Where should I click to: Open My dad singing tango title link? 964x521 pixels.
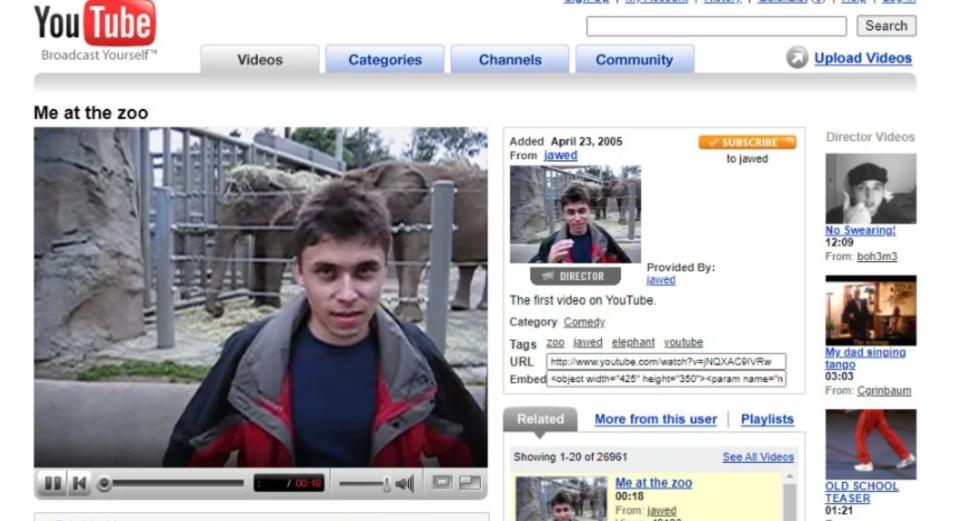coord(865,358)
